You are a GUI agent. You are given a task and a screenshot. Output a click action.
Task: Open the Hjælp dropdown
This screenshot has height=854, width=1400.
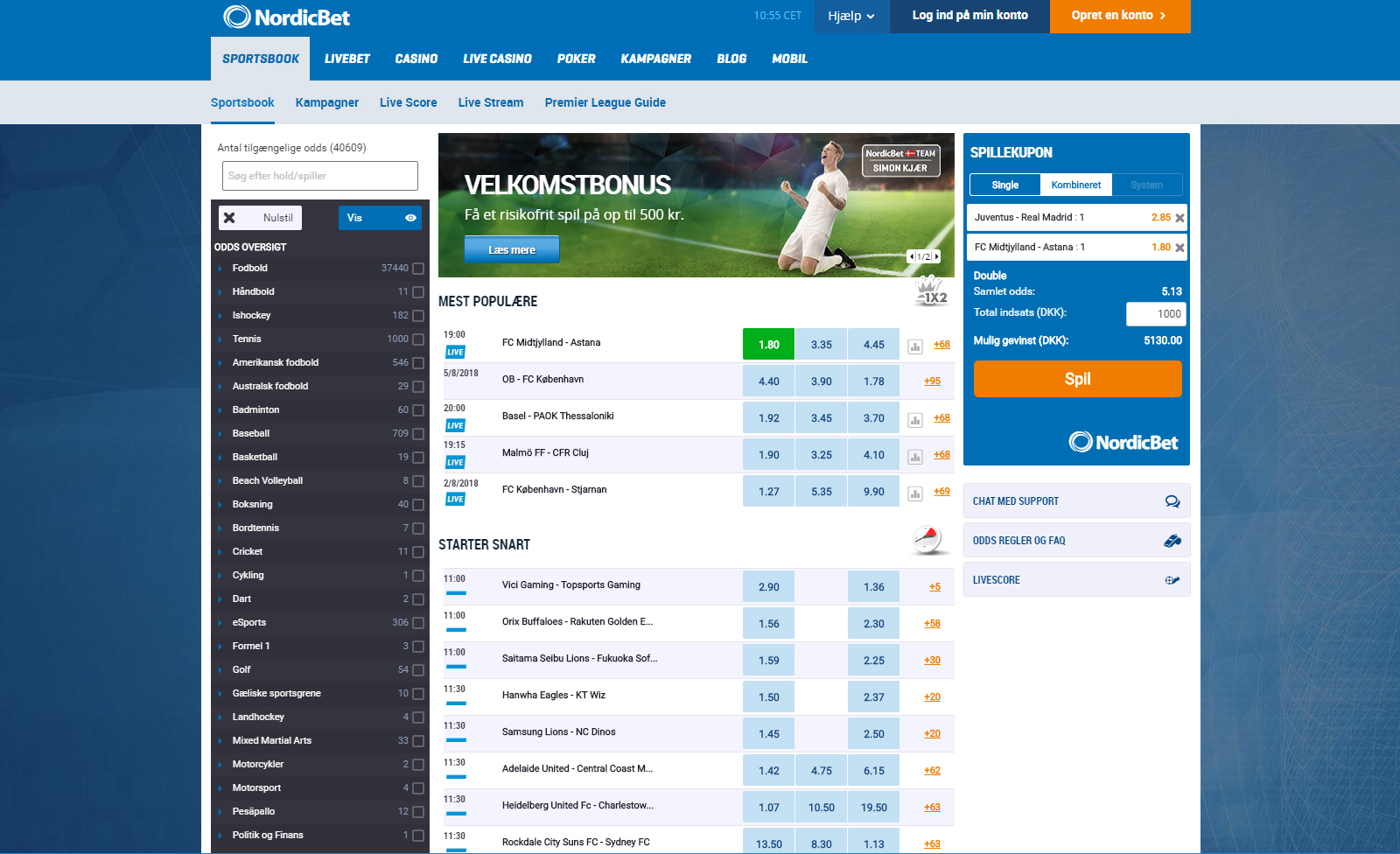click(x=851, y=16)
